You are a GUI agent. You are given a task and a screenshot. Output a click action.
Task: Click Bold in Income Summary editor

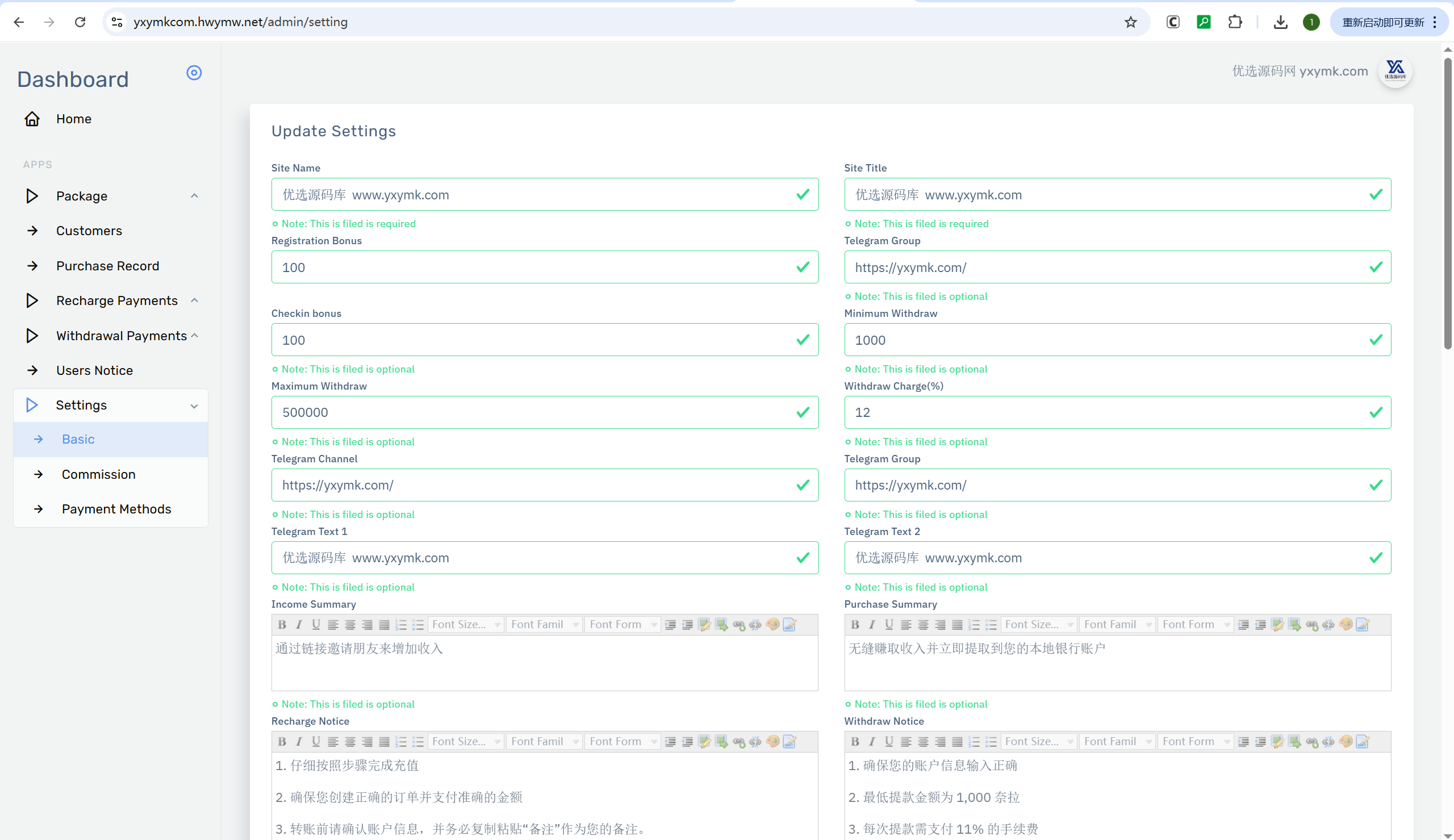click(x=282, y=624)
